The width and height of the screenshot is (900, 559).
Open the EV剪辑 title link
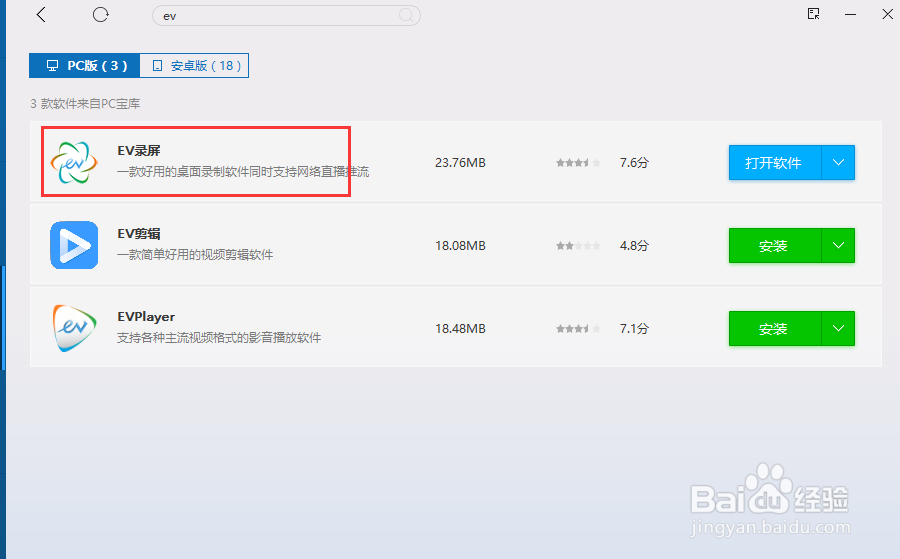(x=139, y=234)
